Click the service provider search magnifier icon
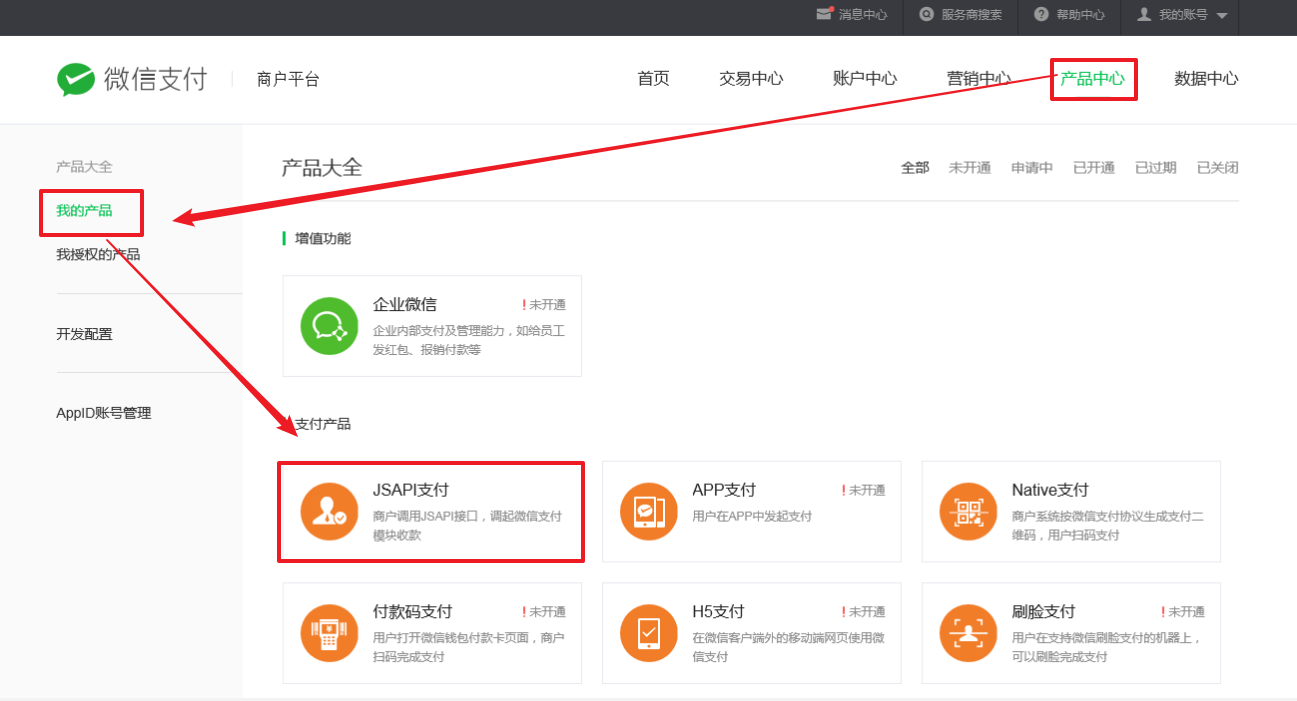 coord(927,14)
